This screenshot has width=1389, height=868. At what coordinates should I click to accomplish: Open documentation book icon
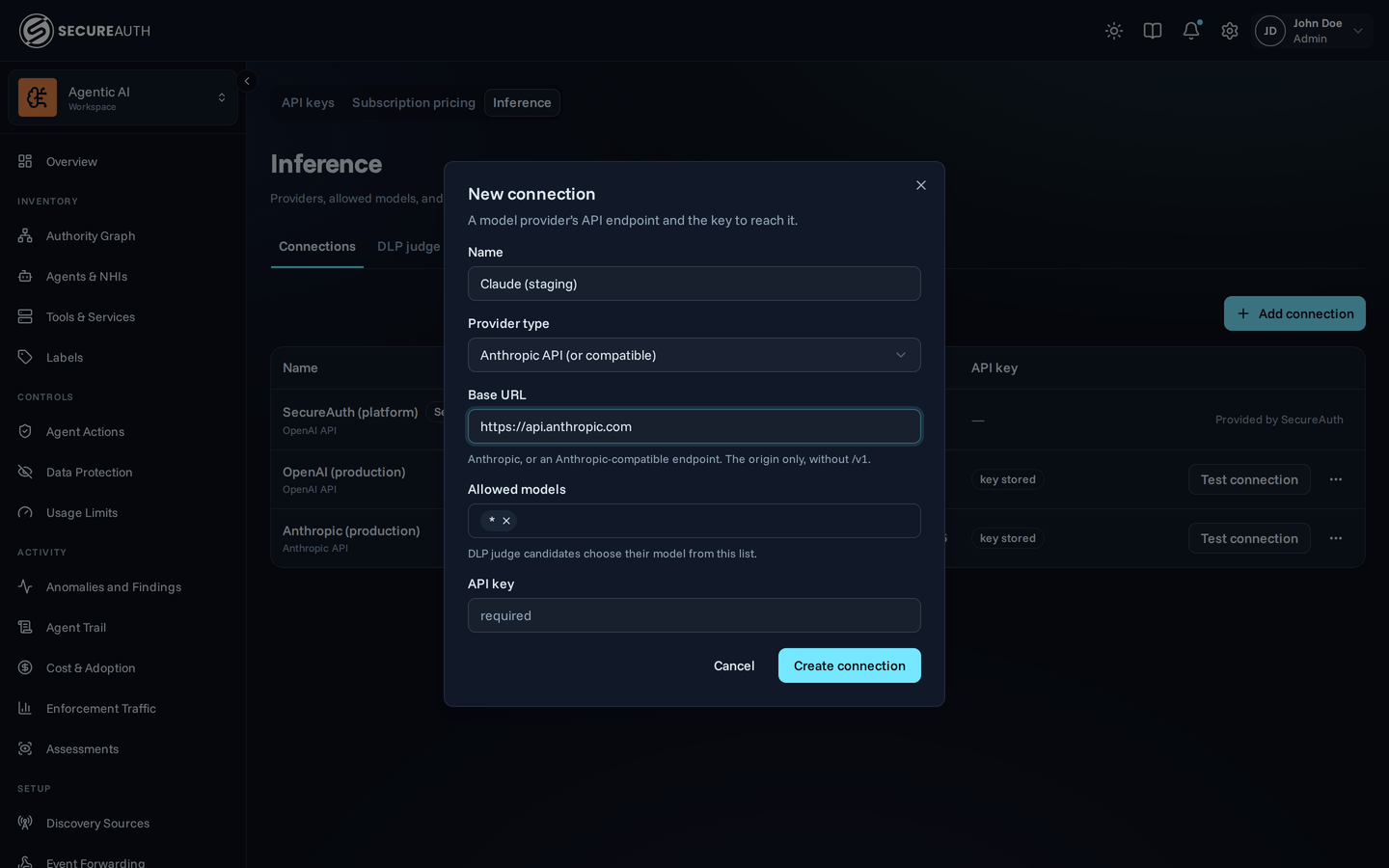pos(1153,31)
